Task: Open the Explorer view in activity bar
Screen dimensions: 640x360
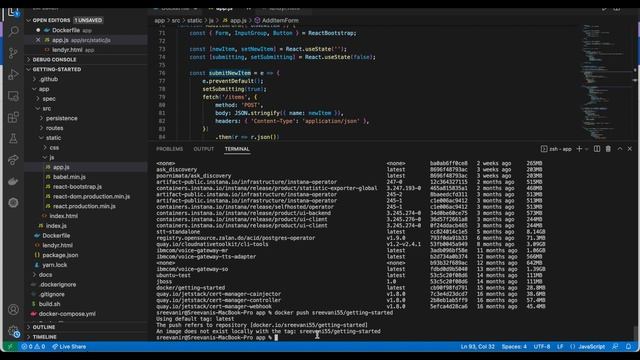Action: tap(13, 12)
